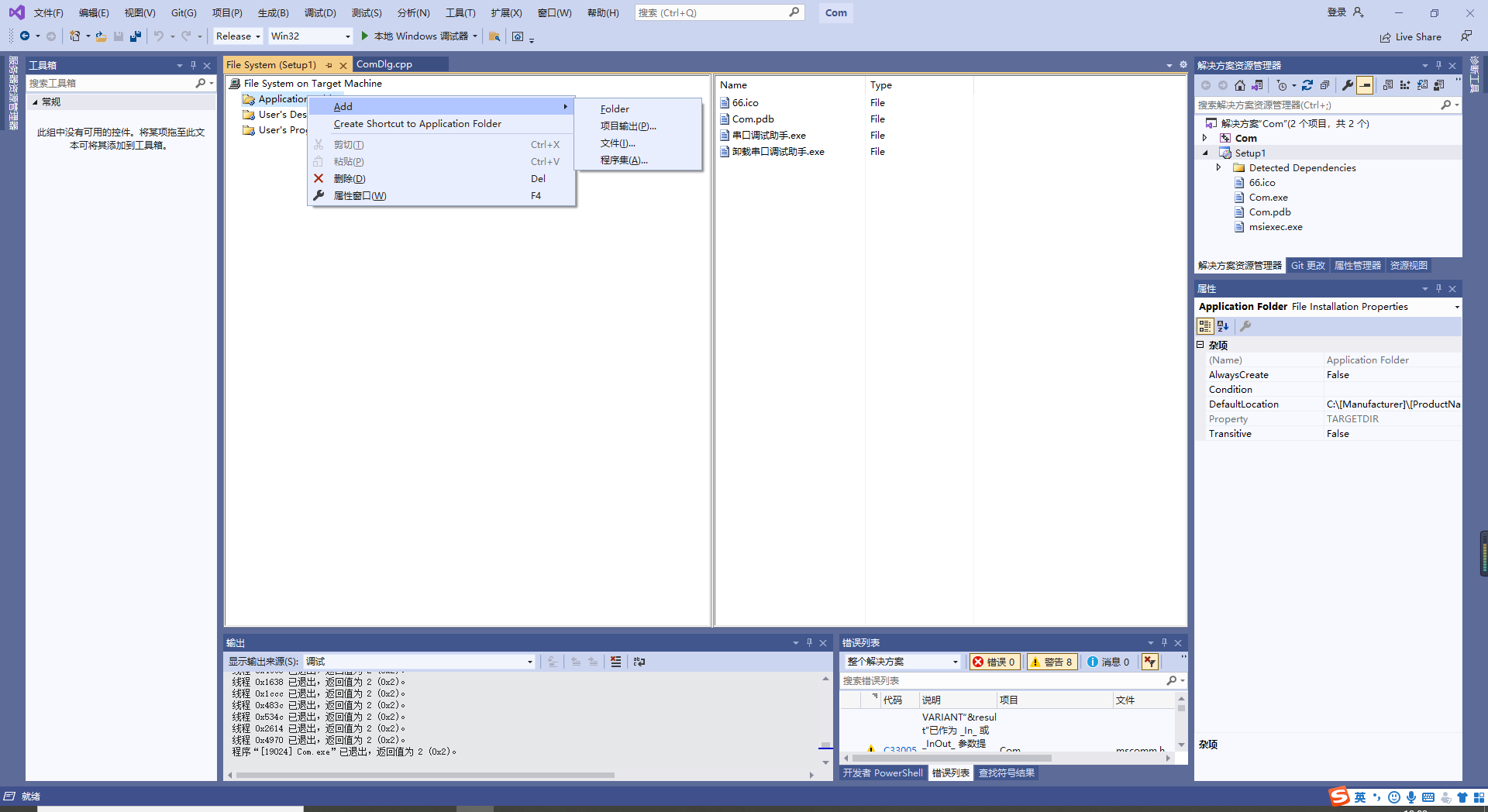Toggle the 消息 0 filter in error list
The width and height of the screenshot is (1488, 812).
pyautogui.click(x=1108, y=662)
